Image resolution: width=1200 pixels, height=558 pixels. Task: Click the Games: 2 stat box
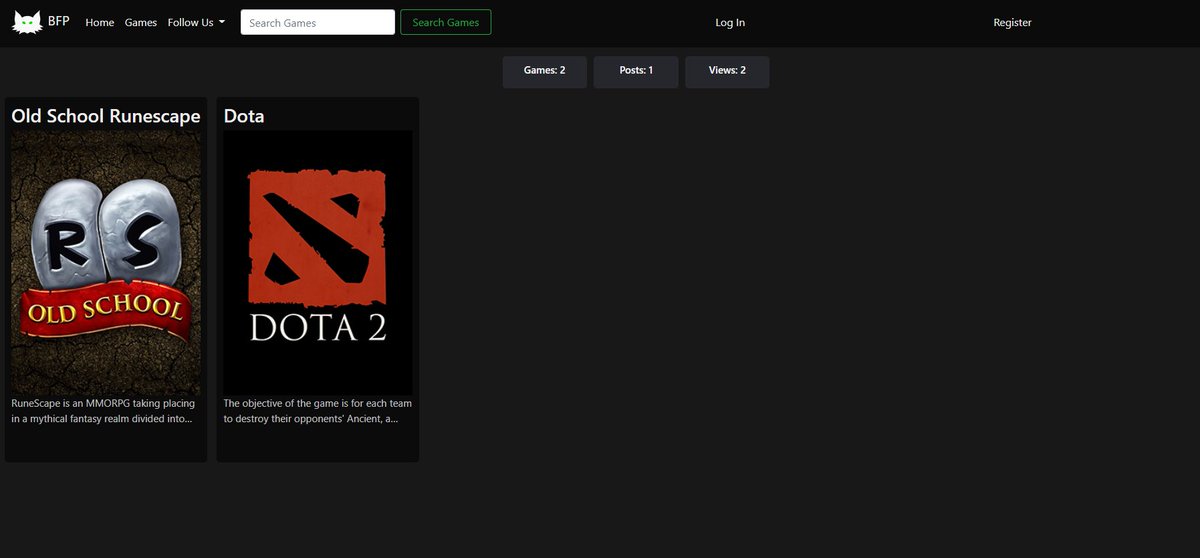pyautogui.click(x=545, y=71)
